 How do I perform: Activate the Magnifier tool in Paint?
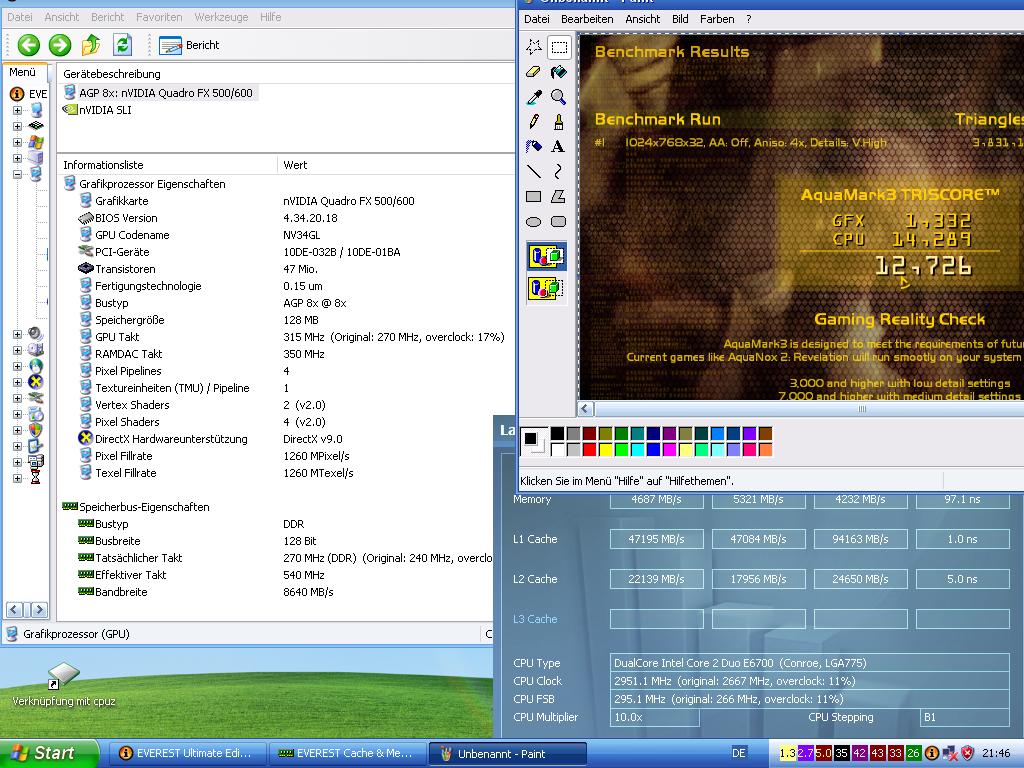click(558, 97)
